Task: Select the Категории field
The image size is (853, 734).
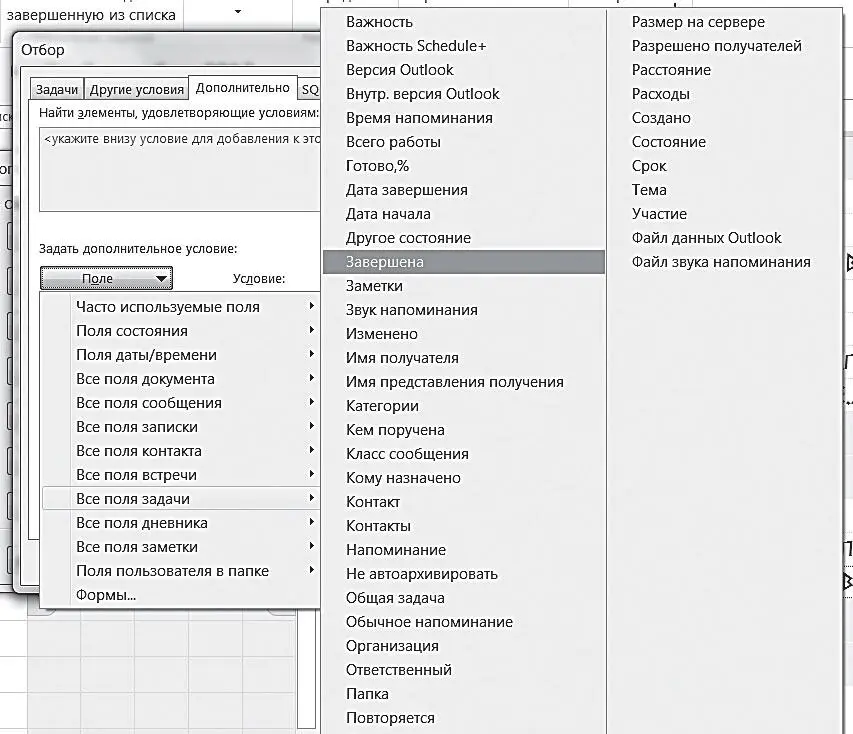Action: point(463,405)
